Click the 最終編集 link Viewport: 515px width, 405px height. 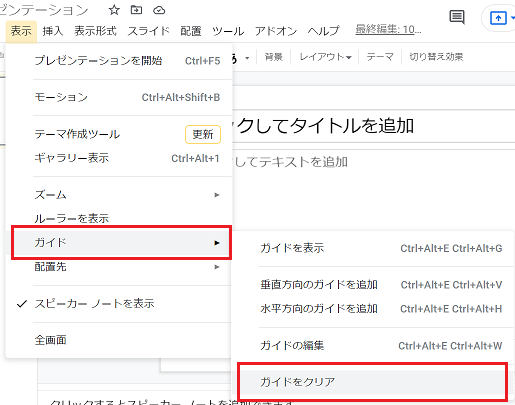pos(388,30)
